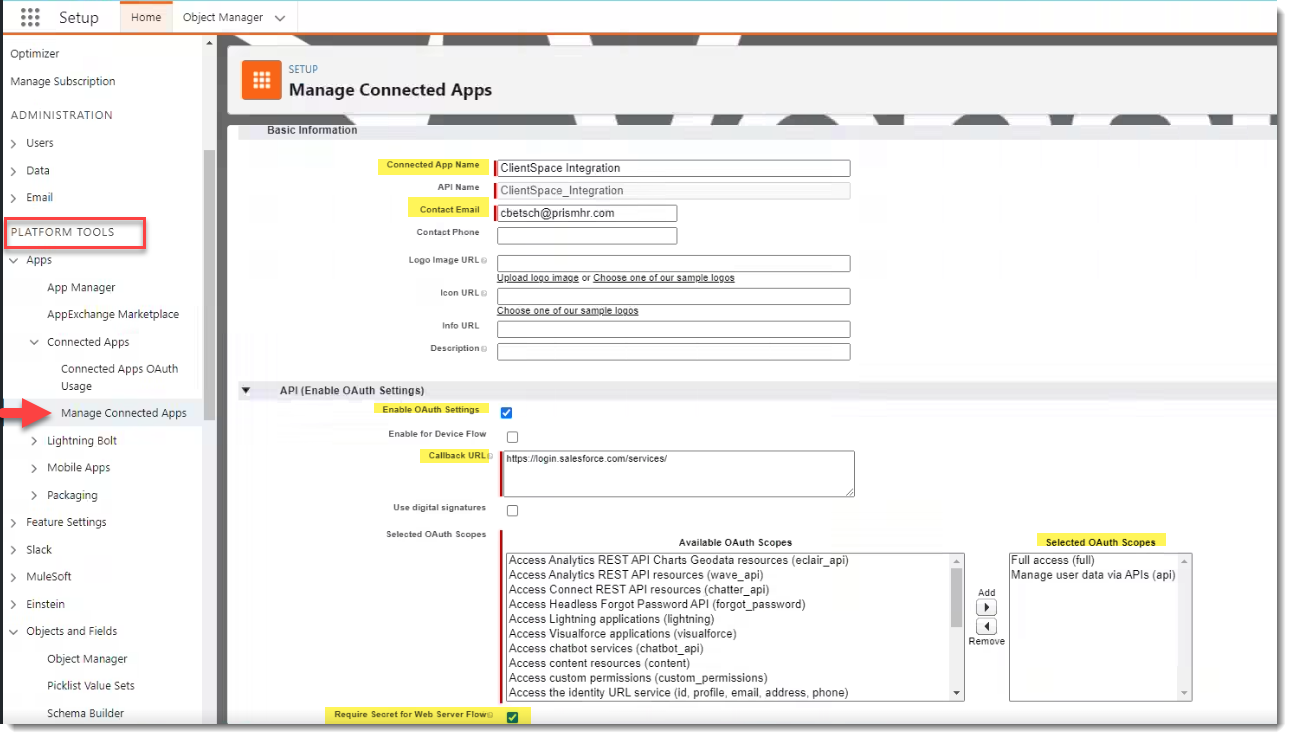Viewport: 1292px width, 739px height.
Task: Open the App Launcher grid icon
Action: pos(30,18)
